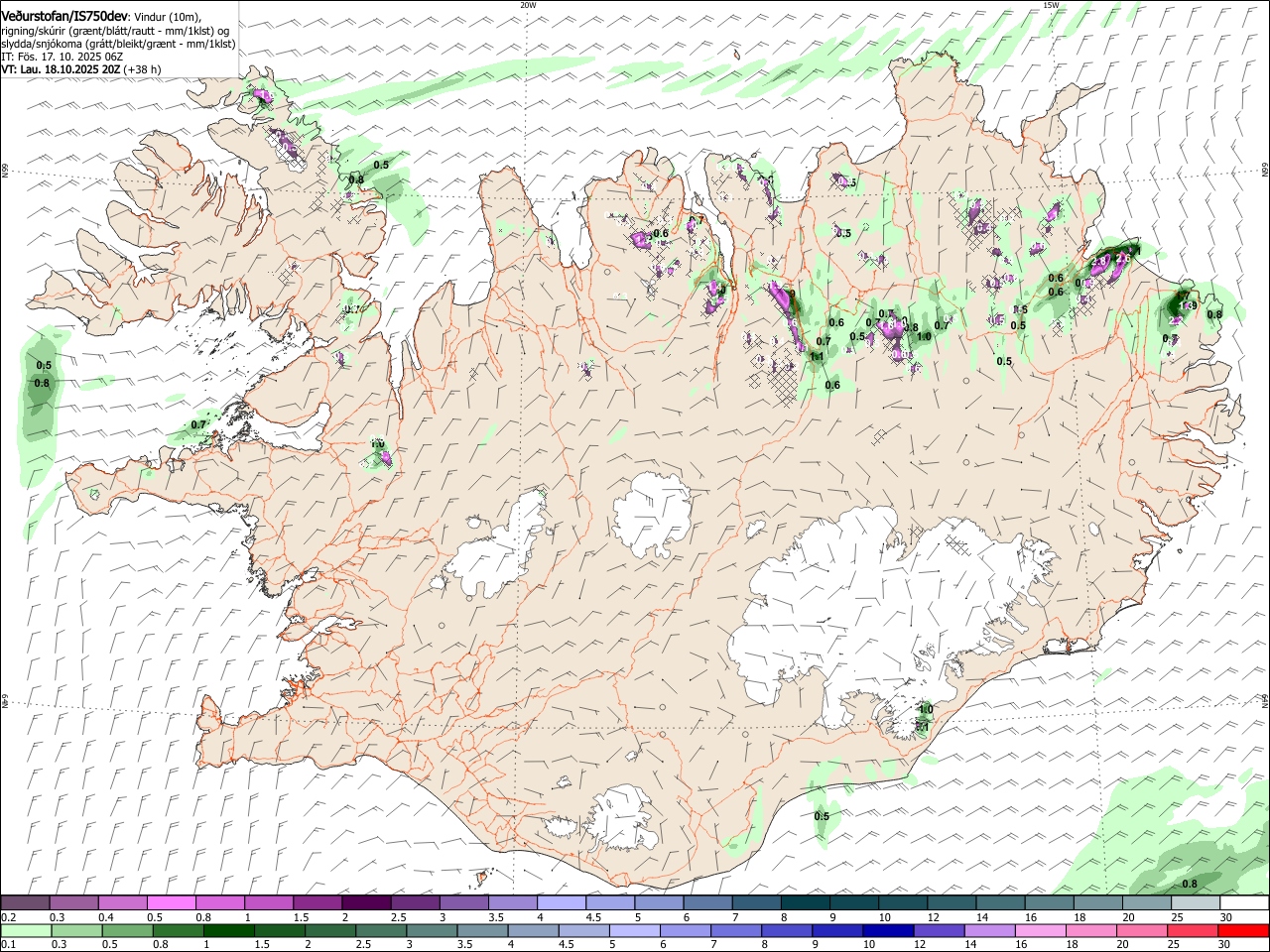This screenshot has width=1270, height=952.
Task: Pick the rain legend swatch between 0.5 and 0.8
Action: (x=127, y=930)
